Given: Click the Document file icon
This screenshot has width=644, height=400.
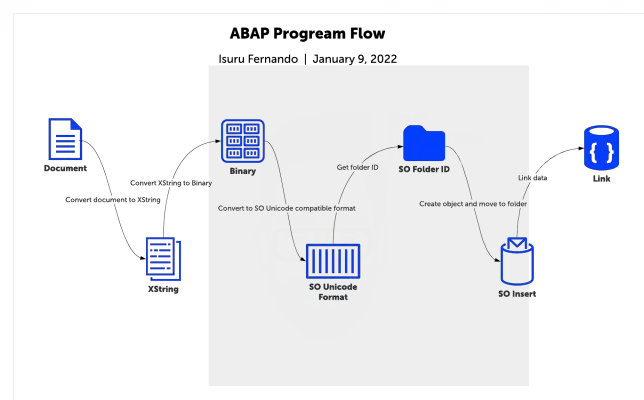Looking at the screenshot, I should pyautogui.click(x=65, y=137).
